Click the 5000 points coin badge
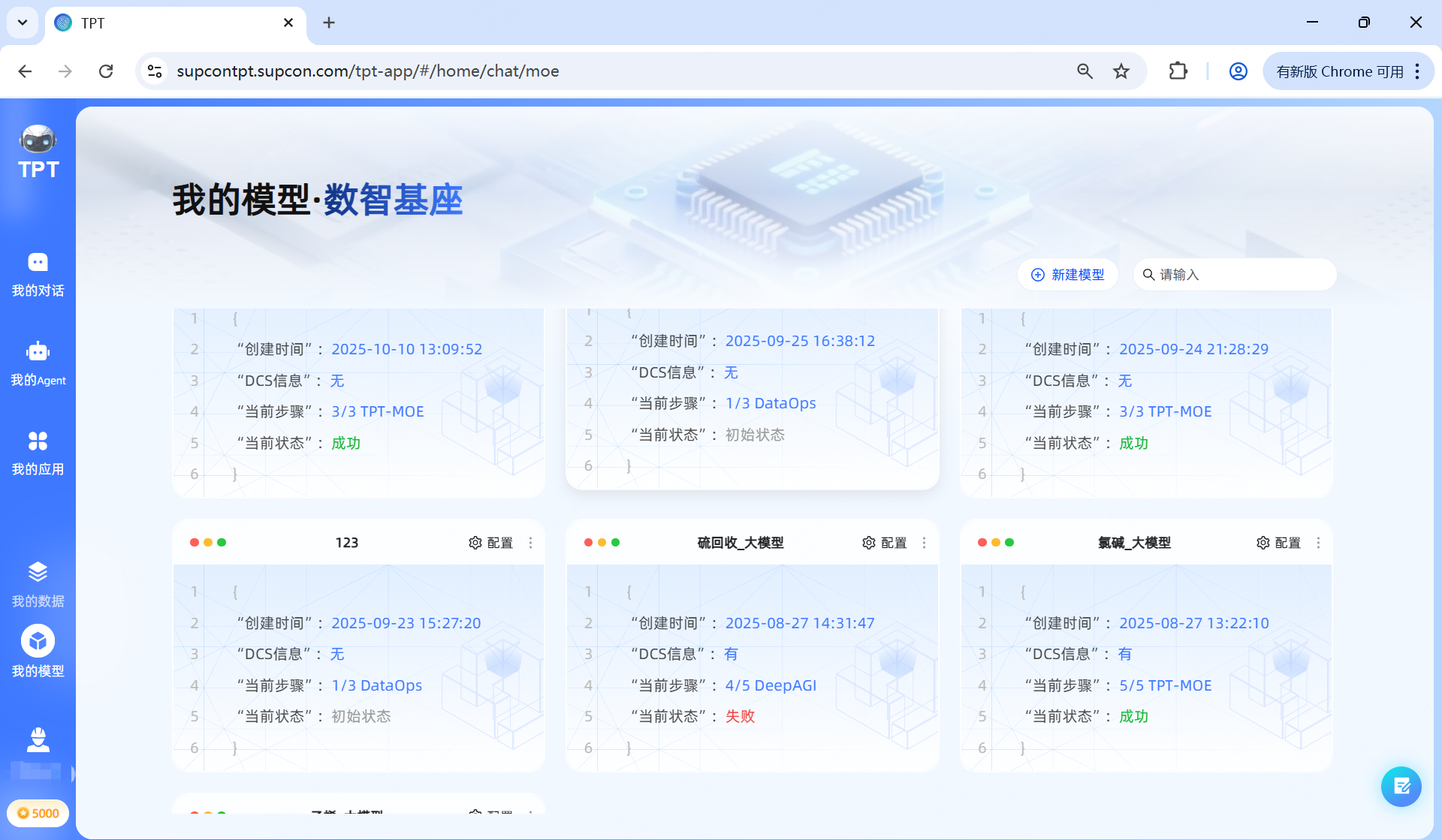1442x840 pixels. coord(38,813)
